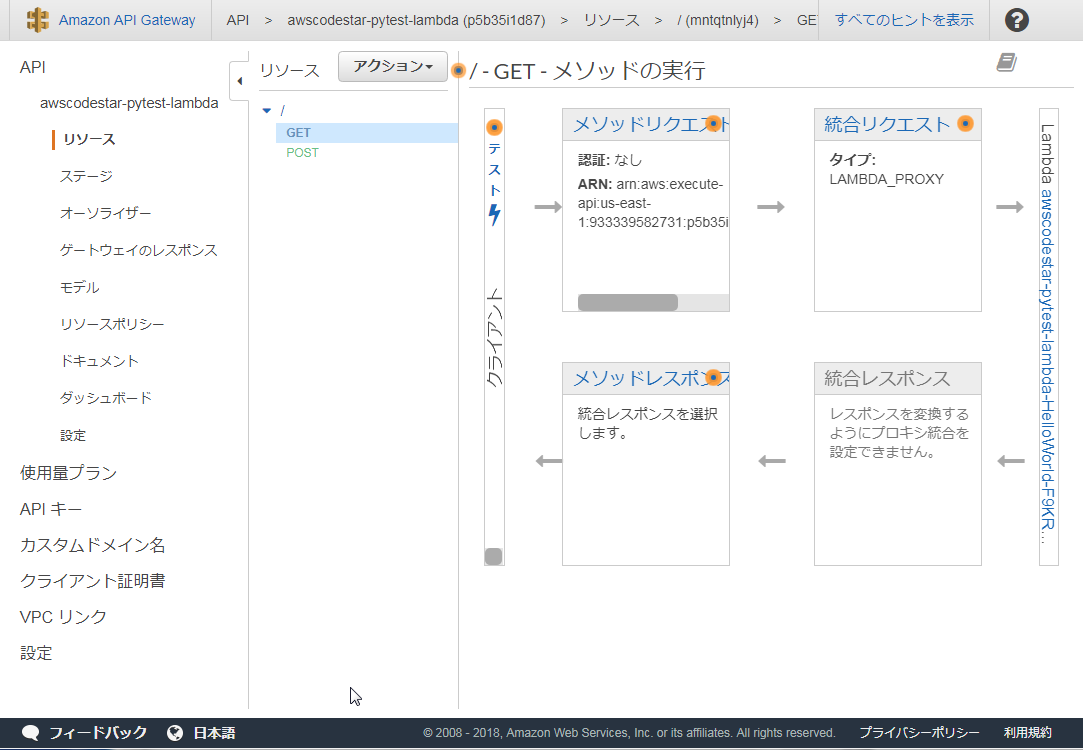Click the hint dot beside GET method title
The height and width of the screenshot is (750, 1083).
pos(457,71)
